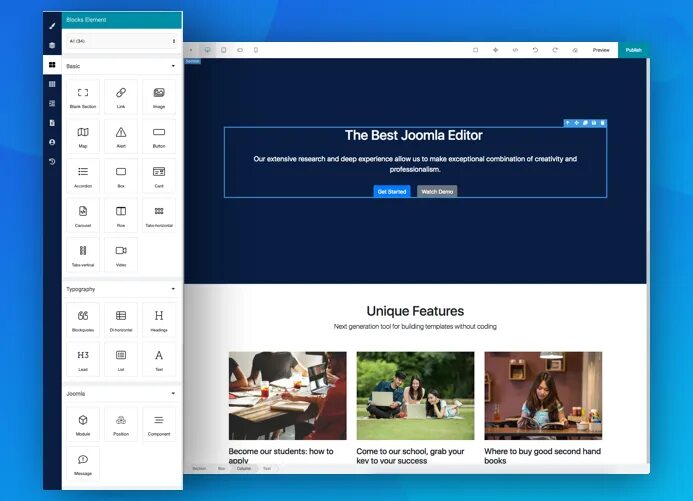The height and width of the screenshot is (501, 693).
Task: Open the document page icon in sidebar
Action: [52, 123]
